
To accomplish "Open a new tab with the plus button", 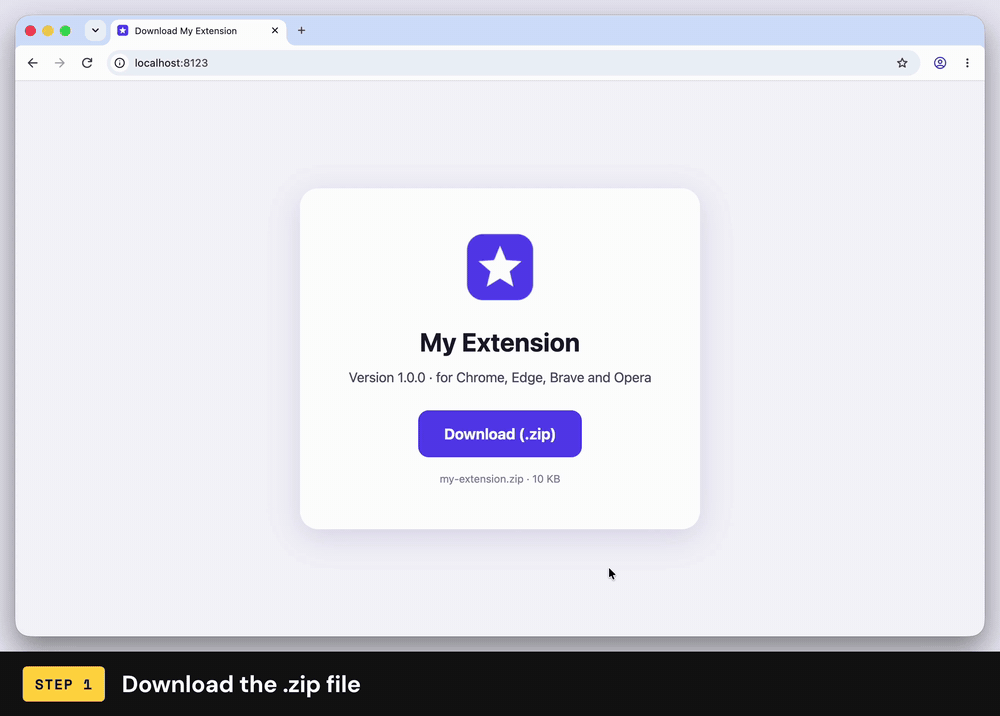I will (301, 30).
